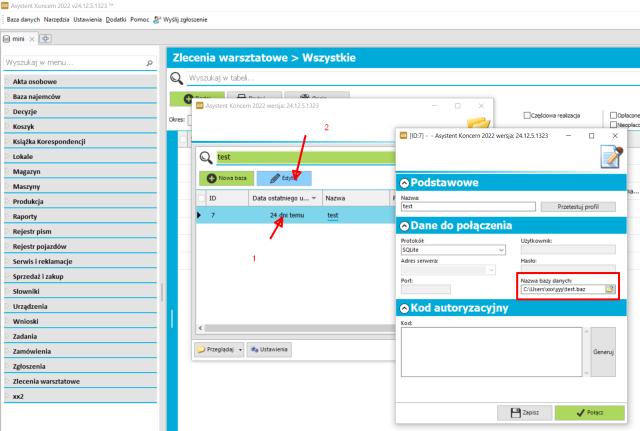
Task: Click the Ustawienia button in database window
Action: click(x=269, y=350)
